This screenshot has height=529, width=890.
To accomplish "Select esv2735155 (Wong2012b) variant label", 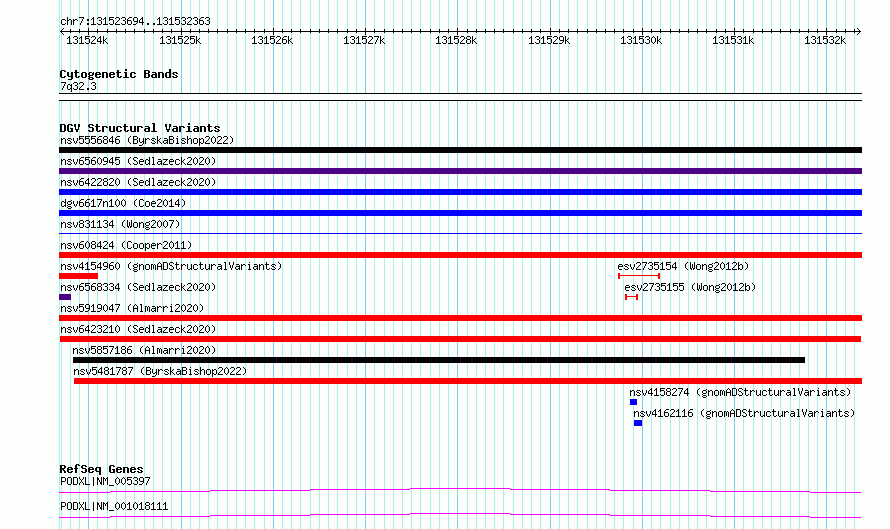I will tap(690, 287).
